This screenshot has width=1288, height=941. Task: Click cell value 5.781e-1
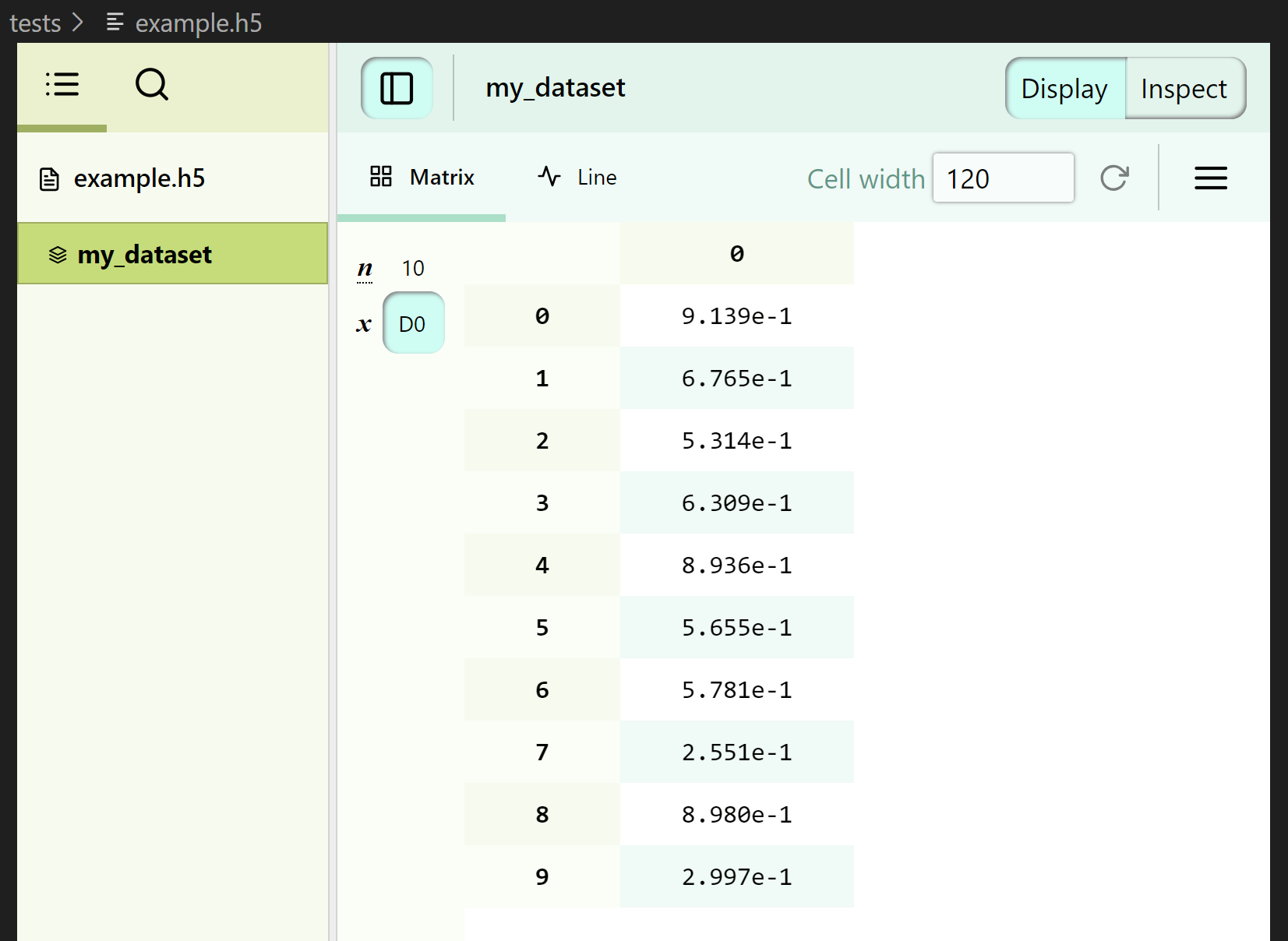pyautogui.click(x=737, y=689)
